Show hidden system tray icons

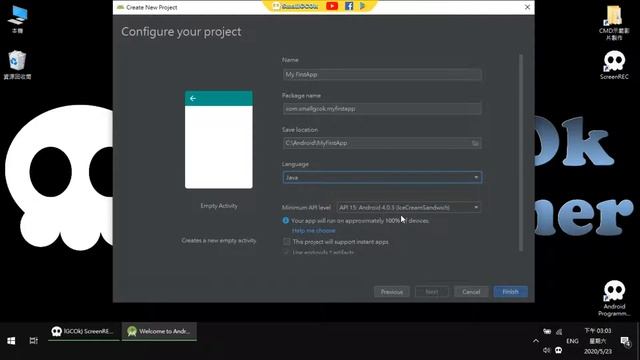tap(536, 341)
